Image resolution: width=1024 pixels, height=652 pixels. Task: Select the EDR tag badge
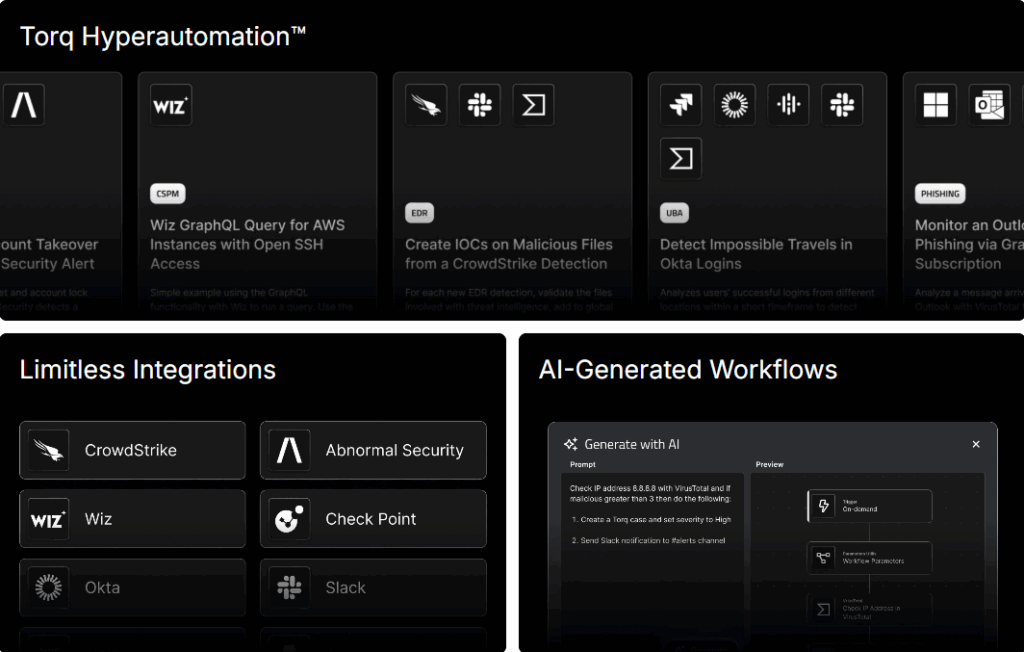click(x=419, y=213)
